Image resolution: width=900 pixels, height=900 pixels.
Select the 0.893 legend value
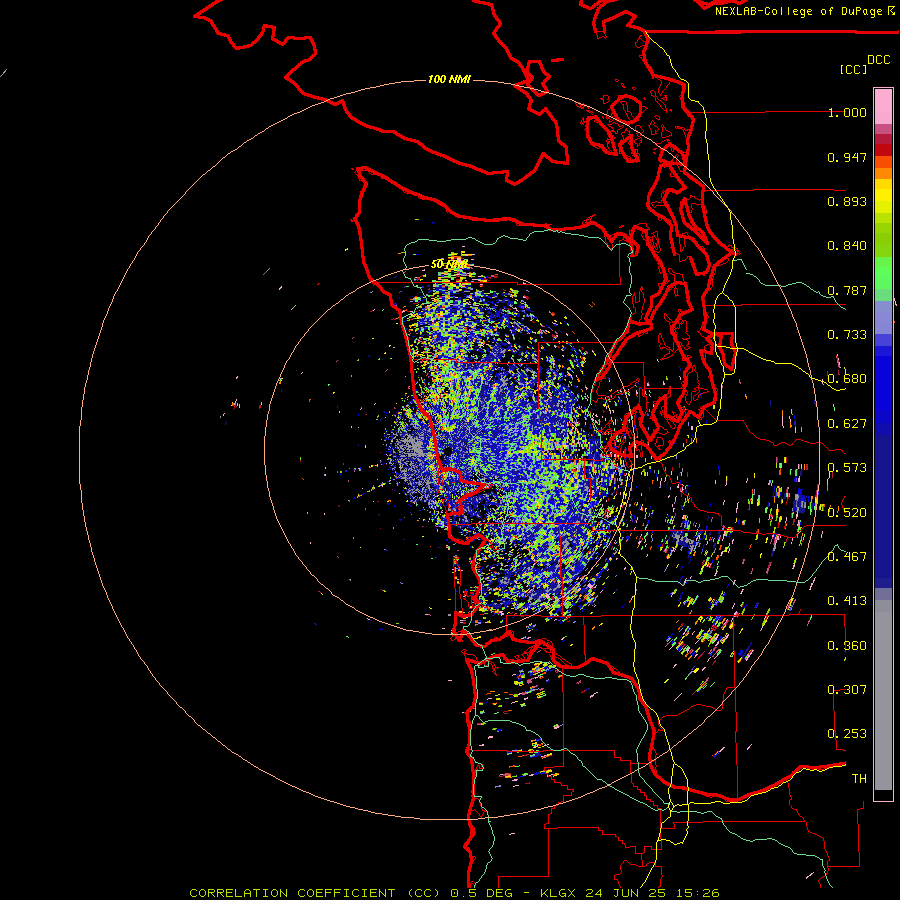point(847,201)
